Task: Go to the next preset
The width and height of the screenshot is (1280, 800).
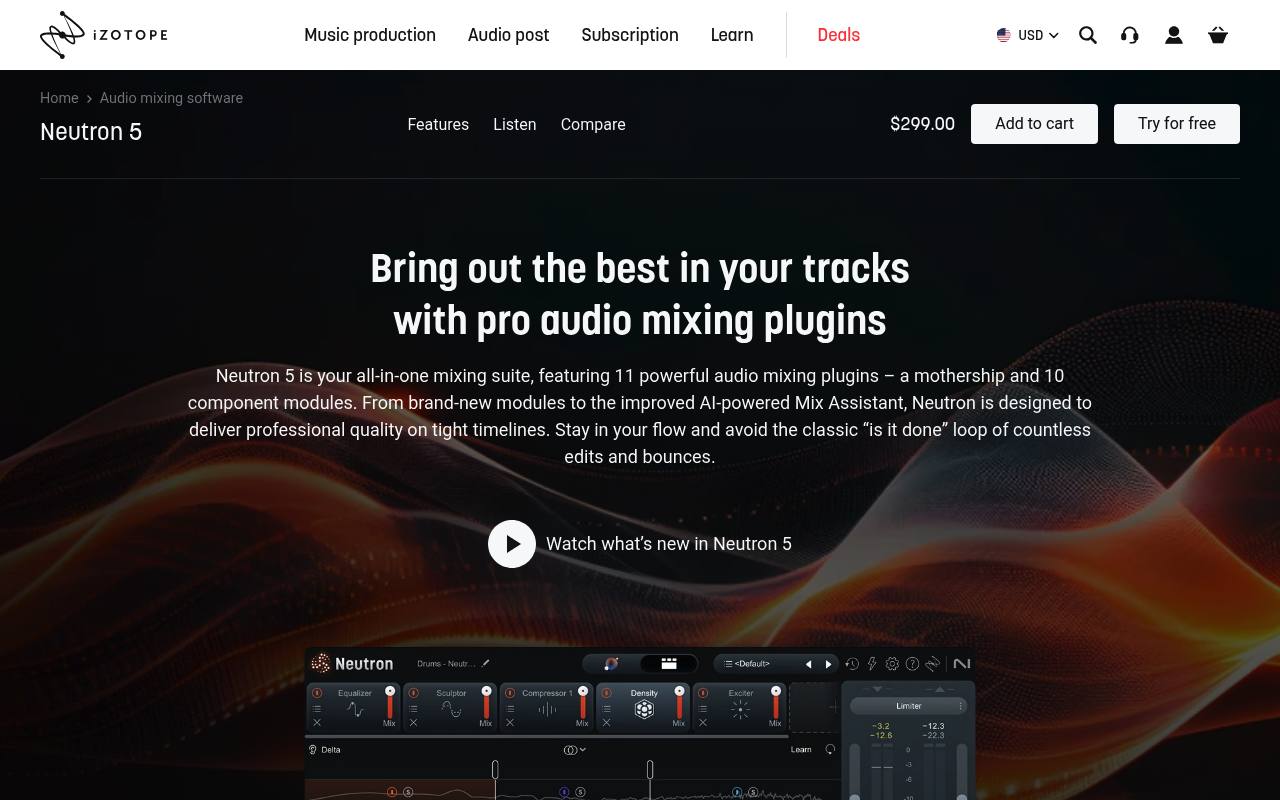Action: [x=828, y=664]
